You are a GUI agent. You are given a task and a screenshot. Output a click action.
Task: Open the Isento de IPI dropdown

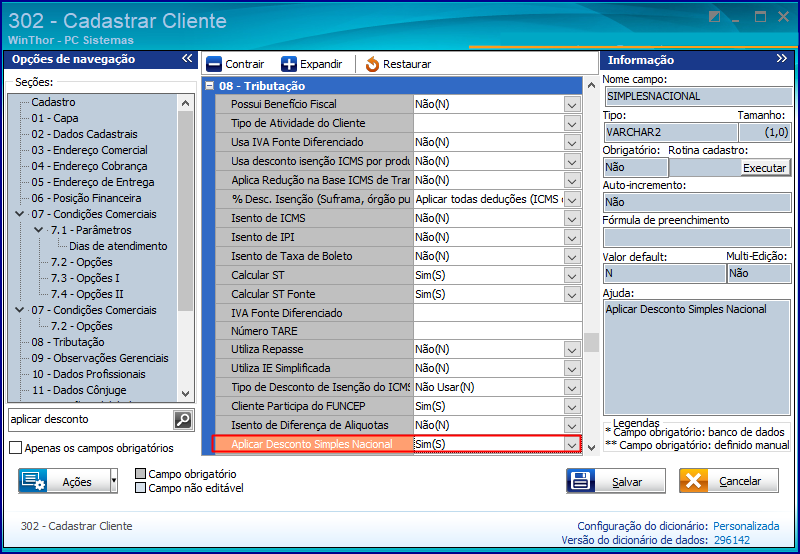[572, 237]
